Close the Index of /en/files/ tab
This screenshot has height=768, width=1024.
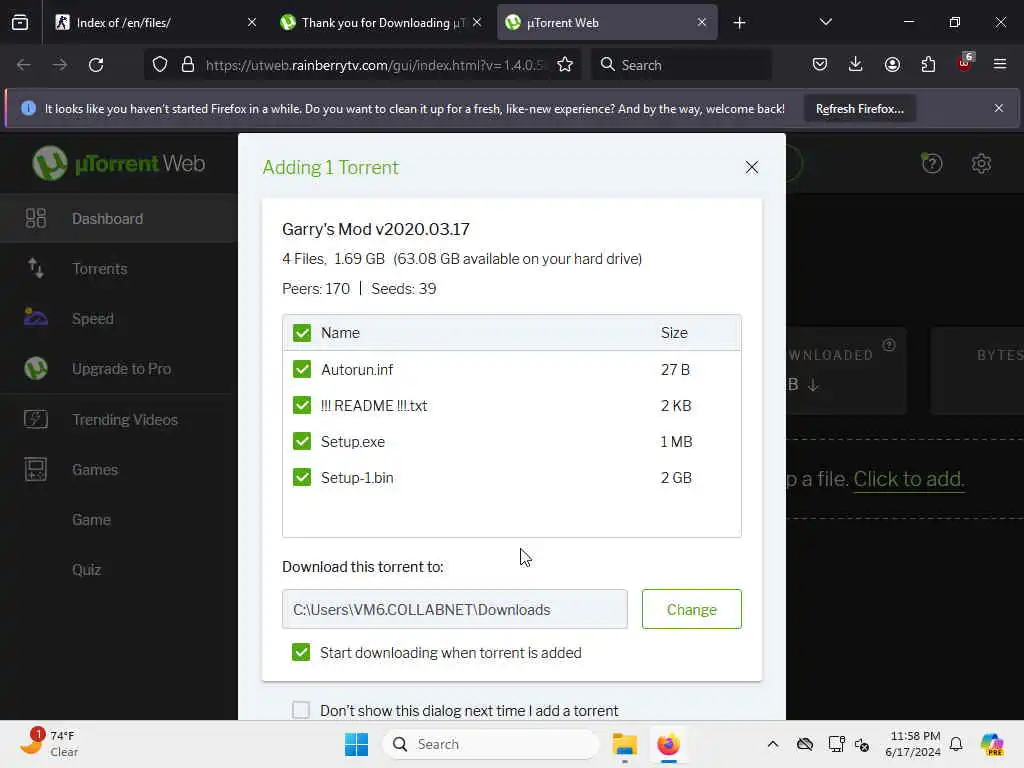tap(252, 22)
